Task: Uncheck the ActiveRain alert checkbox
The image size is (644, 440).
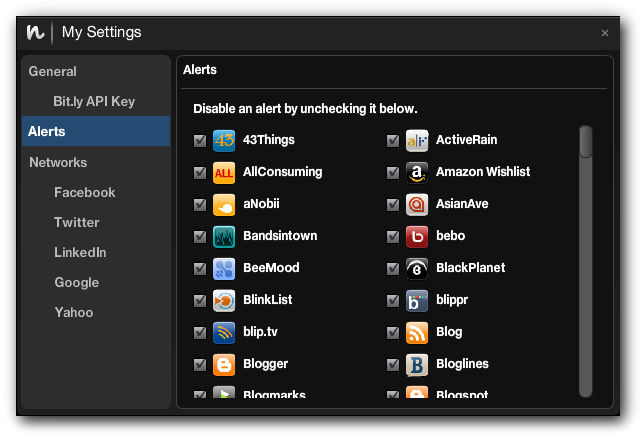Action: (393, 141)
